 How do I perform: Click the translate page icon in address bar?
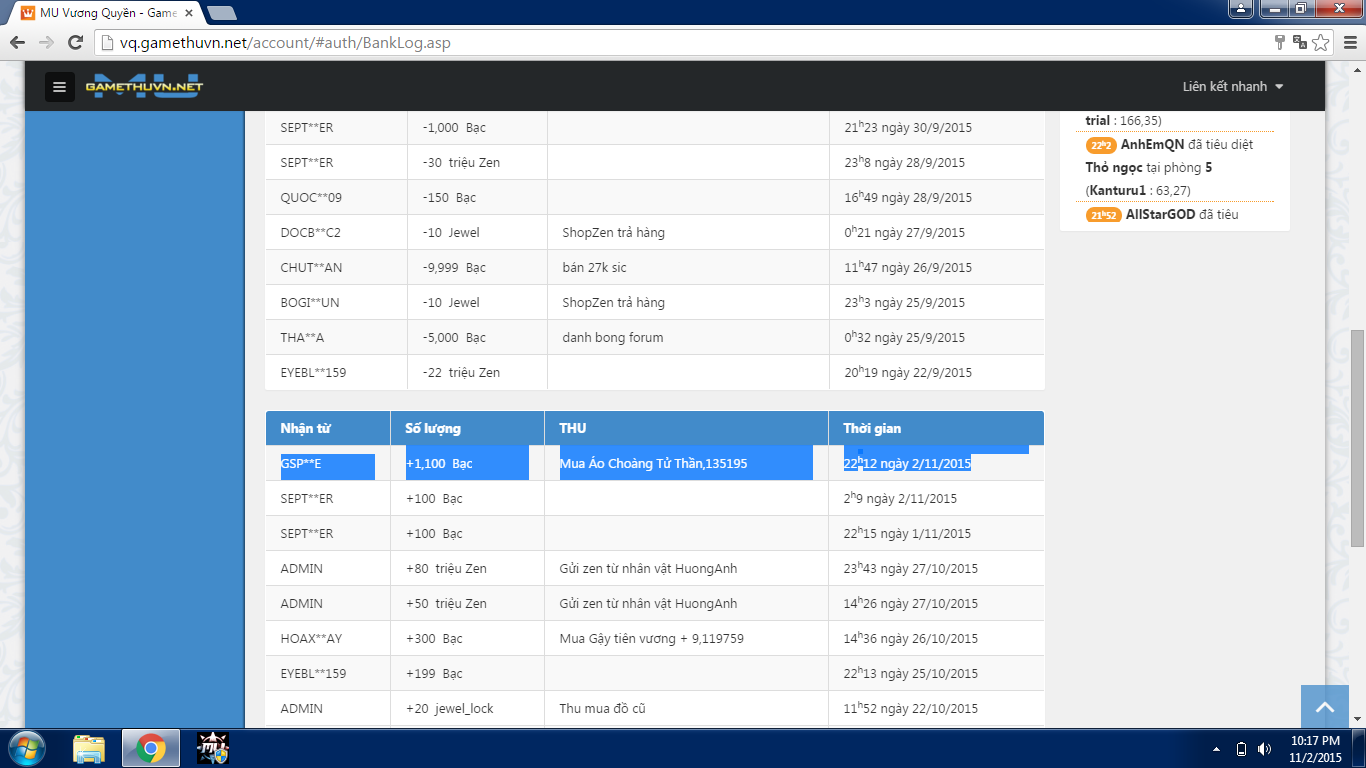1299,42
